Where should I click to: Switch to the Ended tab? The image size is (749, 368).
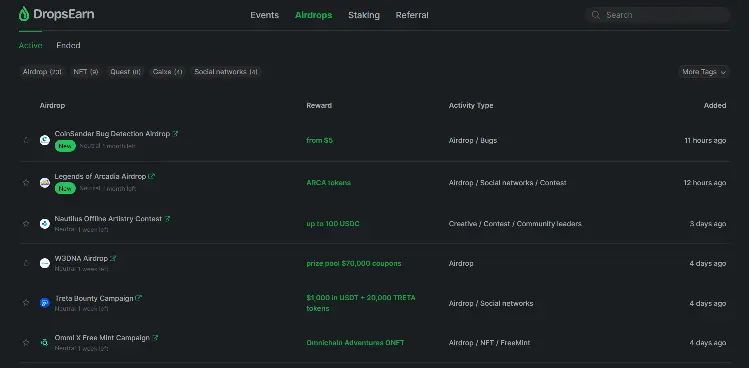click(68, 45)
